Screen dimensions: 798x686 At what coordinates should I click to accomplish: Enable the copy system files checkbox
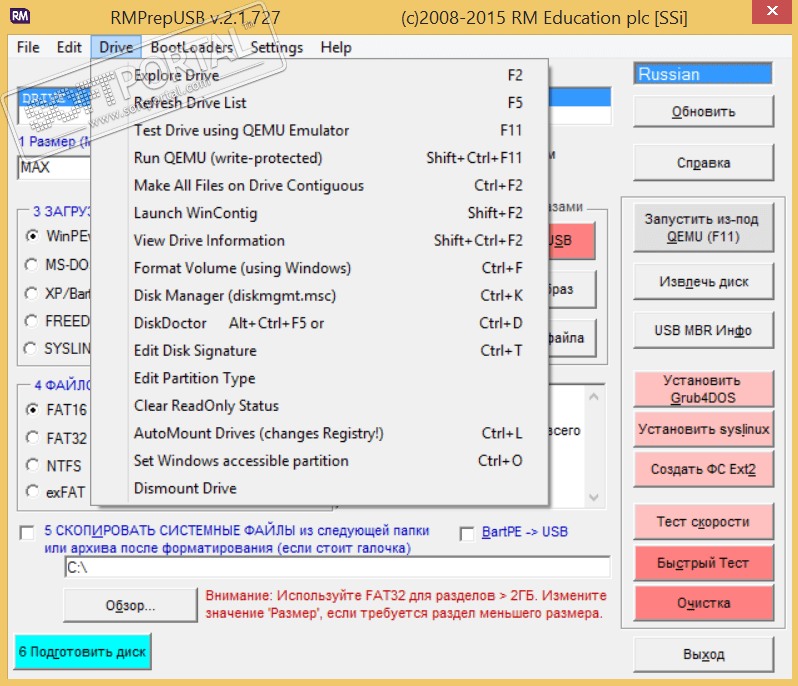pos(27,533)
